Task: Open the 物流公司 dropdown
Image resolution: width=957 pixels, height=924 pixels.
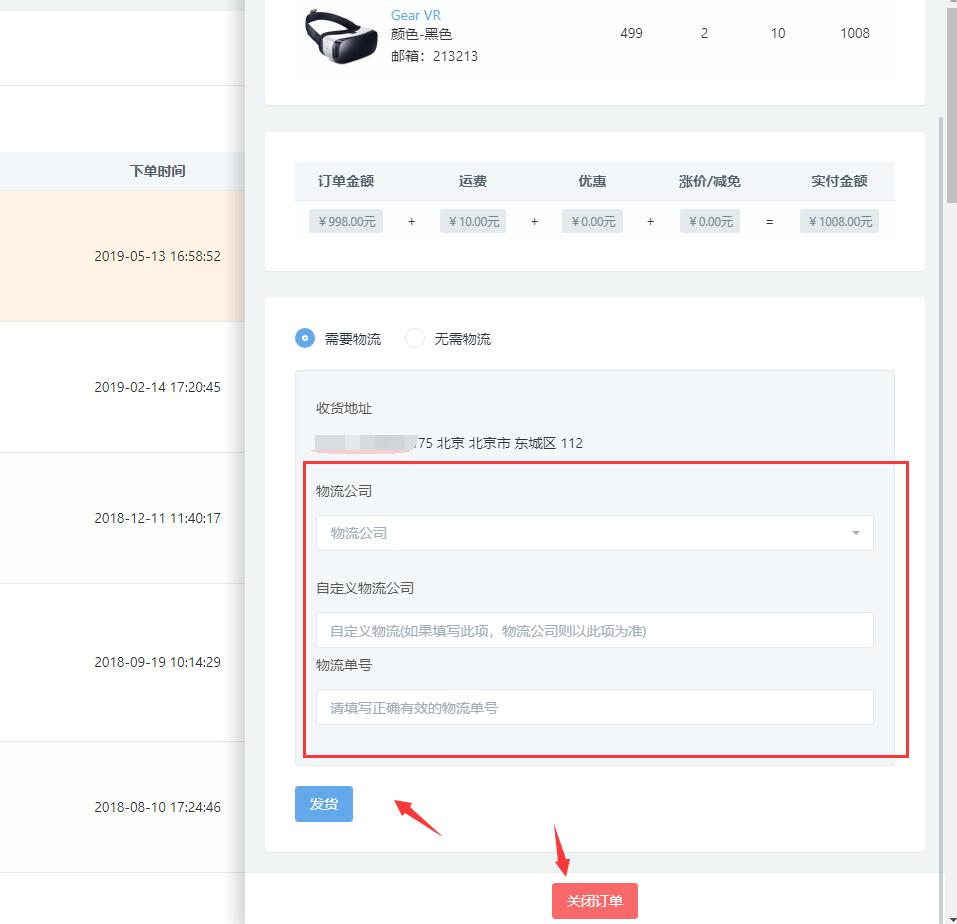Action: [594, 533]
